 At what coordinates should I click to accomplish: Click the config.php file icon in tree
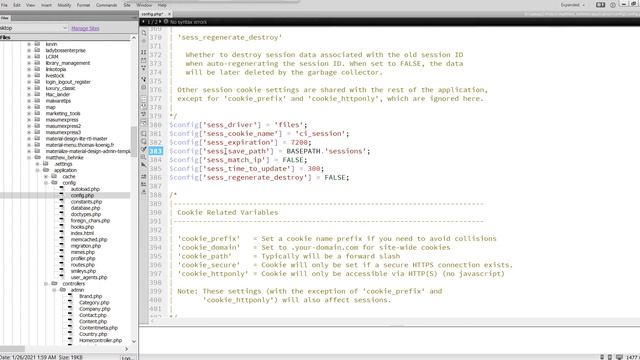pos(62,195)
